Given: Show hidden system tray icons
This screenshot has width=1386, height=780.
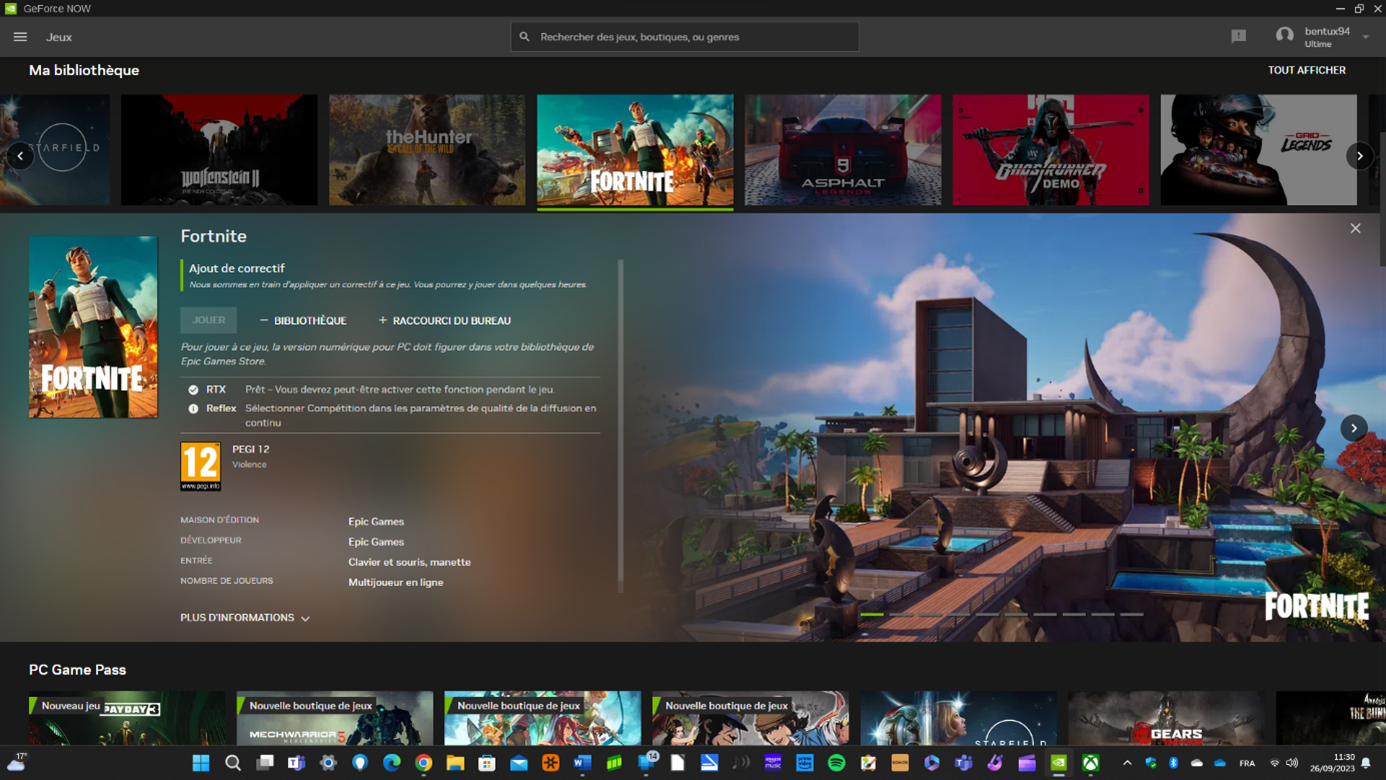Looking at the screenshot, I should pyautogui.click(x=1127, y=763).
